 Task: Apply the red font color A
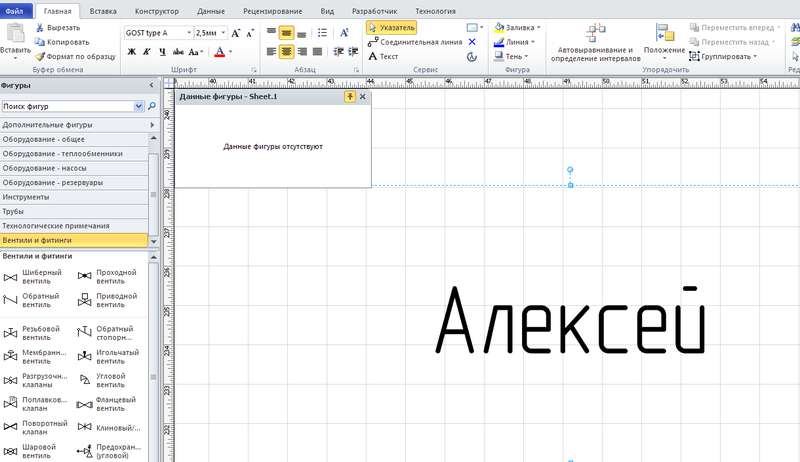tap(219, 52)
